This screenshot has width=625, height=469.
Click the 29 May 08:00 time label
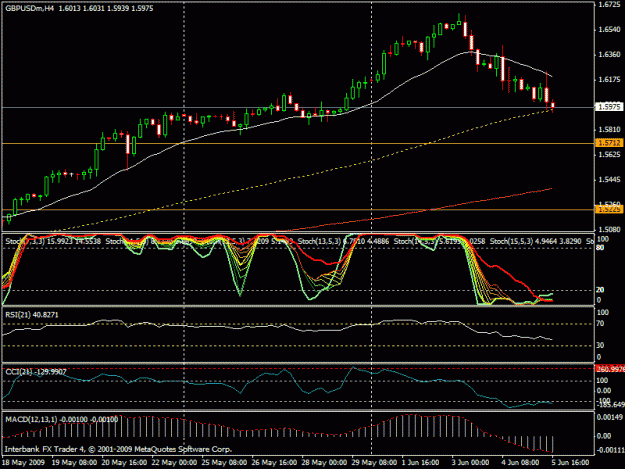click(374, 463)
